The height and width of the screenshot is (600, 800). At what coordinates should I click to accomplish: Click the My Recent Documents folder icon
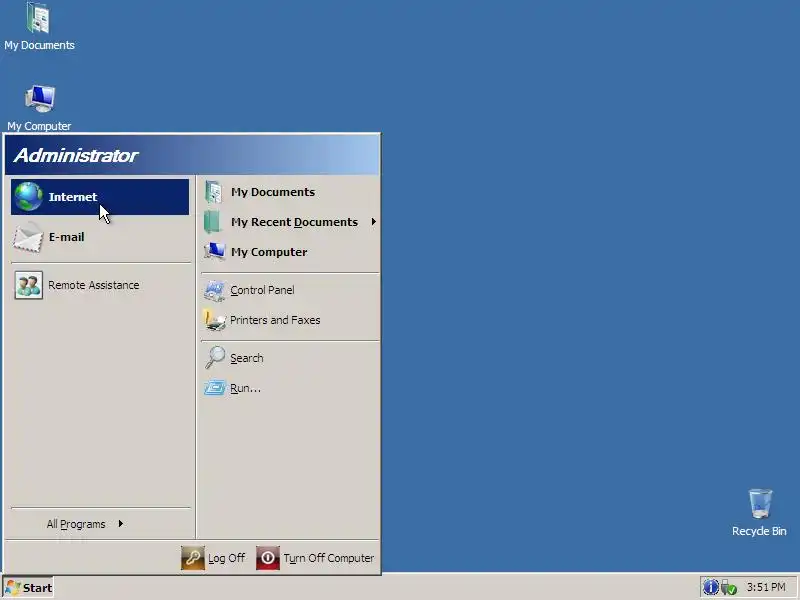tap(212, 222)
